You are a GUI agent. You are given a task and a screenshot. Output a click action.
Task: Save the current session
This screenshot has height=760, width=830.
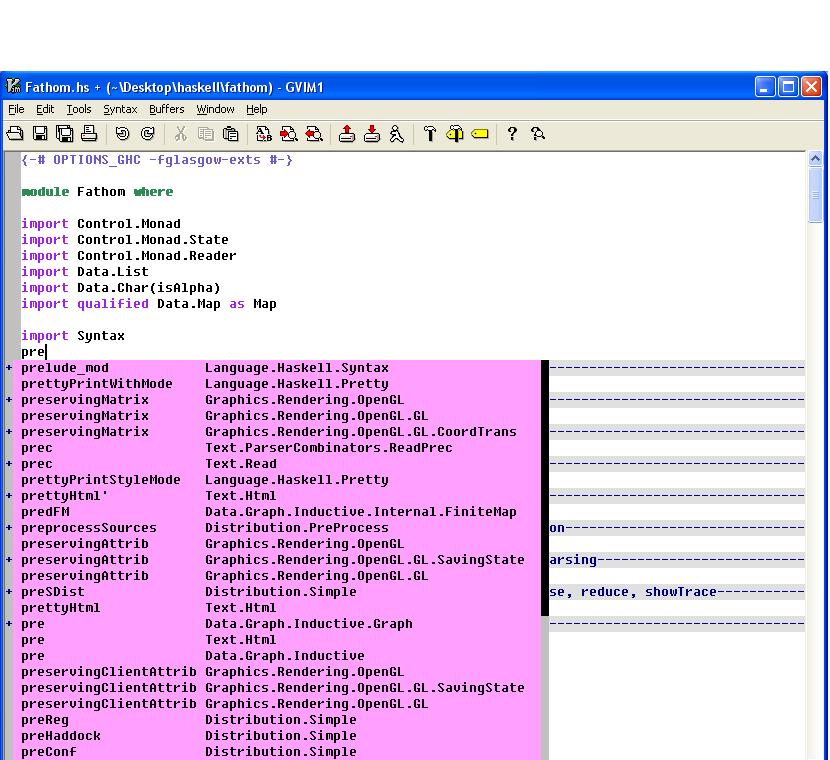[x=371, y=133]
